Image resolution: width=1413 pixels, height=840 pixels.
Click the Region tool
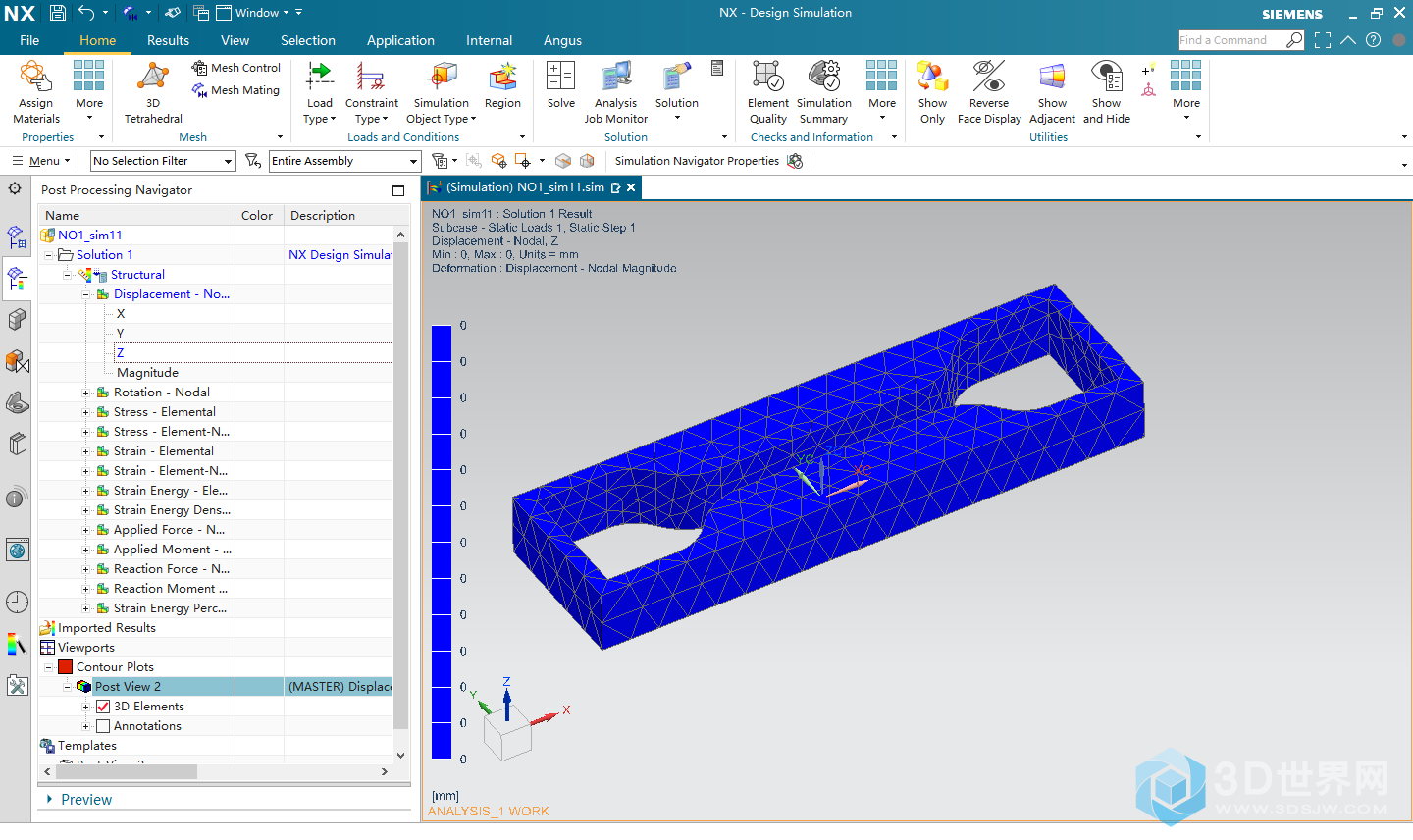[x=502, y=86]
